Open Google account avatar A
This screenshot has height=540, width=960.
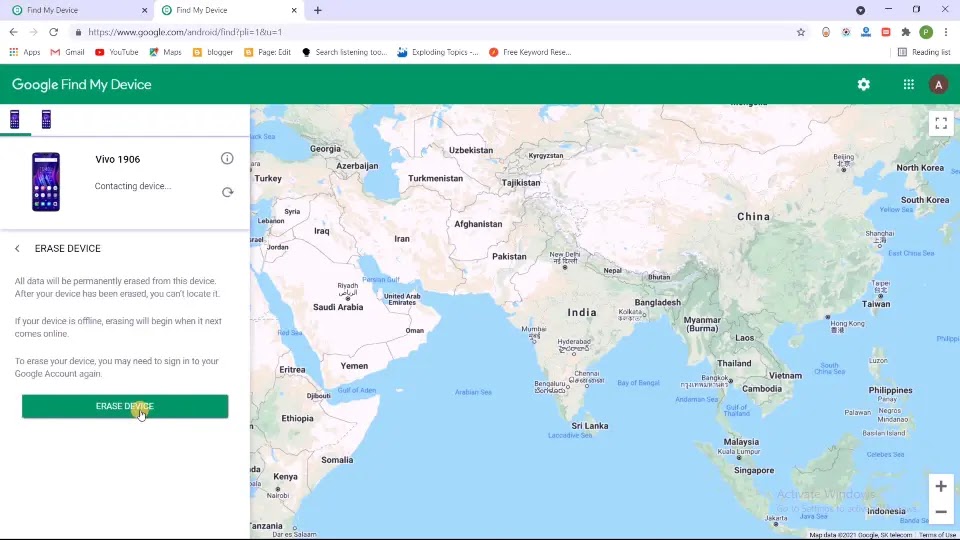pyautogui.click(x=938, y=84)
